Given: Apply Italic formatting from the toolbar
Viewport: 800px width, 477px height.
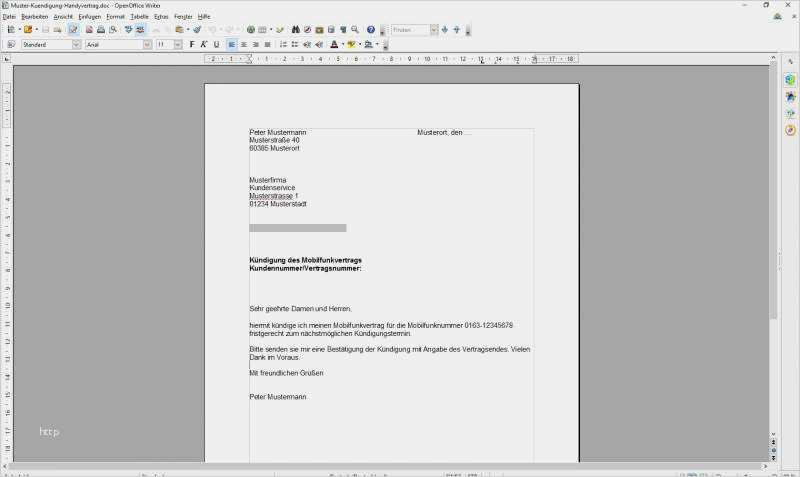Looking at the screenshot, I should [x=204, y=45].
